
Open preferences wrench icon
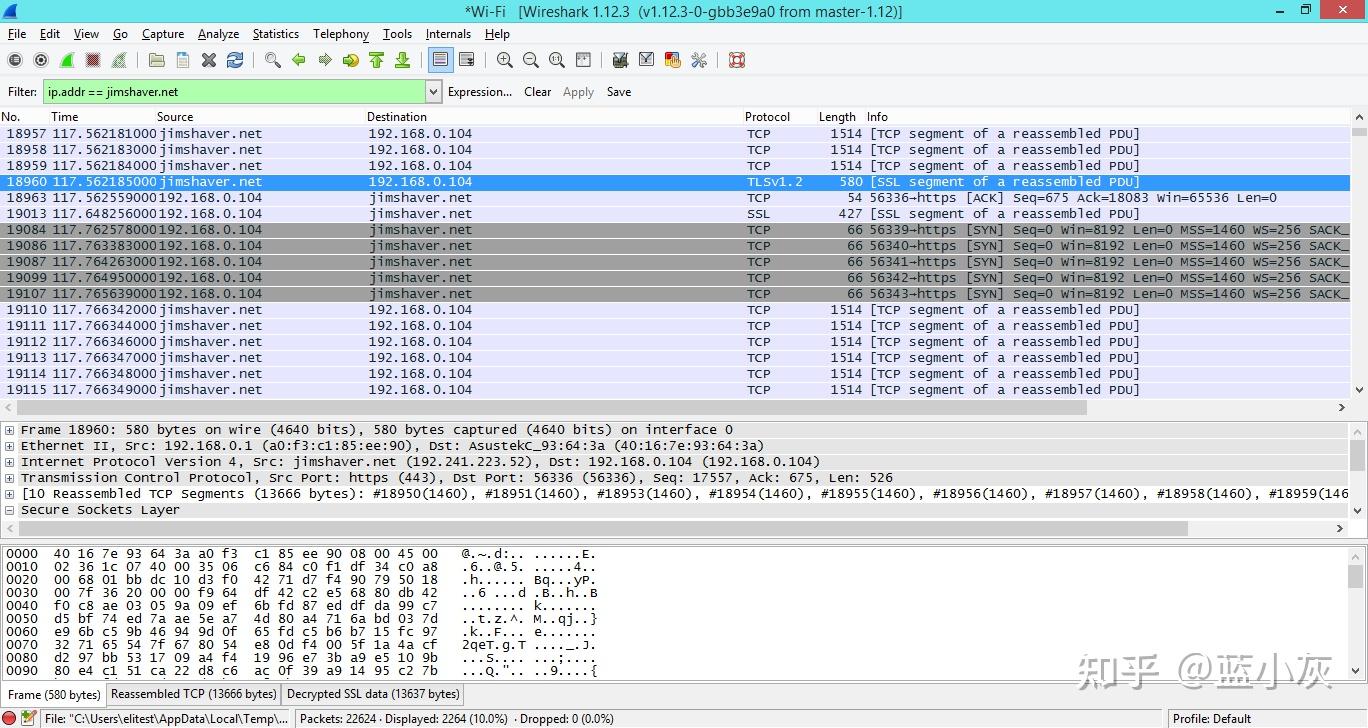coord(698,60)
